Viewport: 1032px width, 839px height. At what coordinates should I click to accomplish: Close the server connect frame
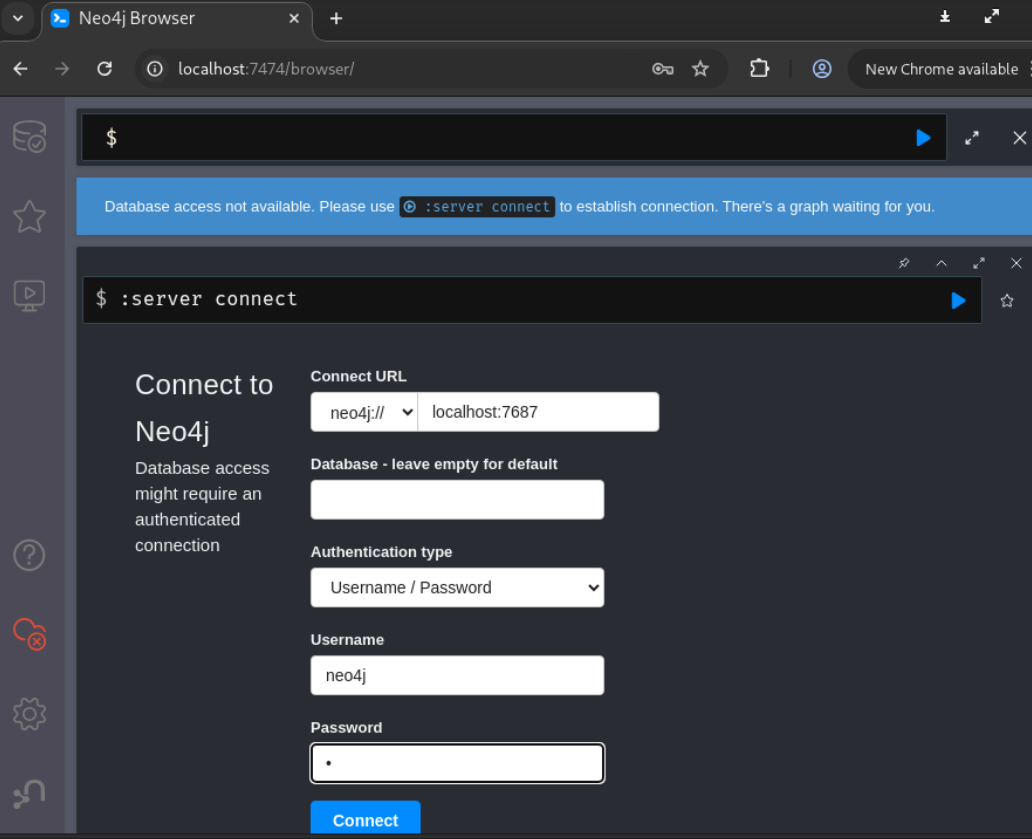coord(1016,263)
